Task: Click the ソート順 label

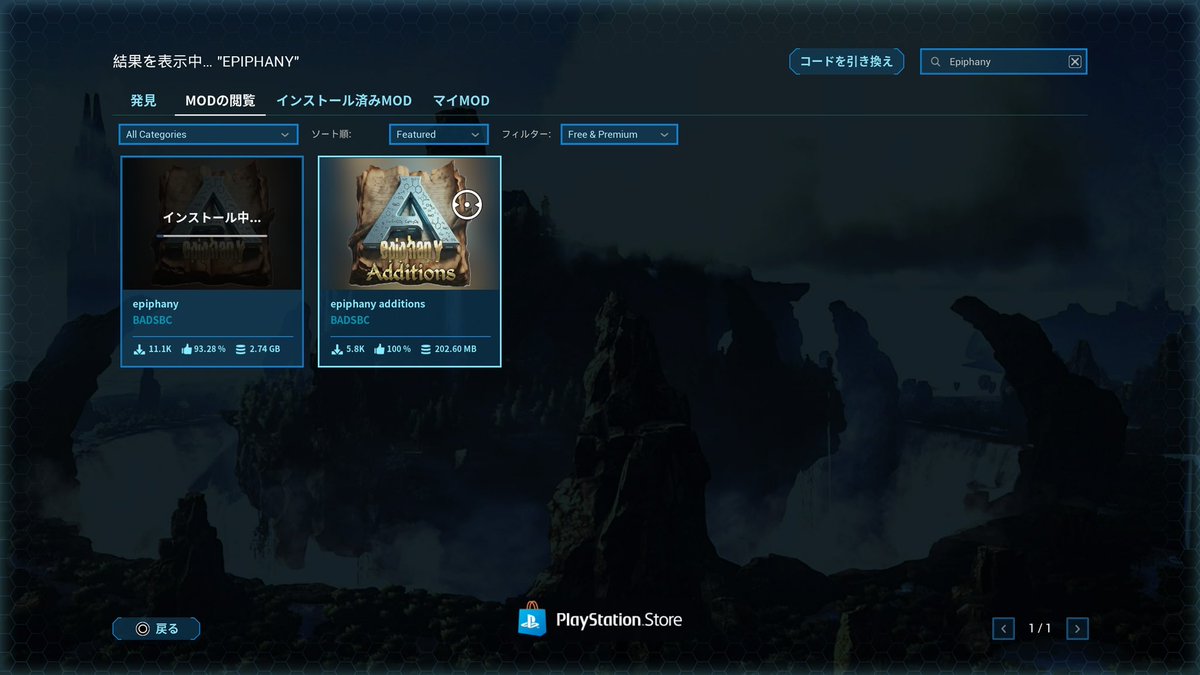Action: 331,134
